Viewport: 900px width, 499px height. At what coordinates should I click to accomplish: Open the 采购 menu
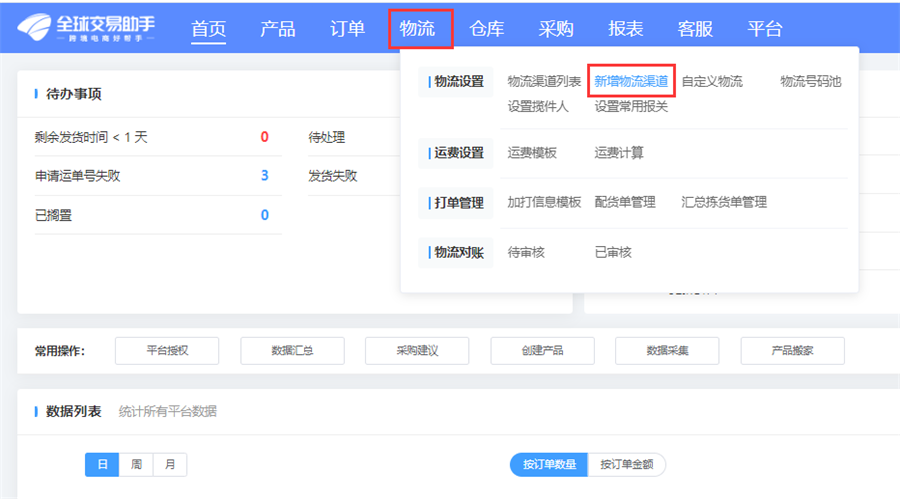pos(556,28)
